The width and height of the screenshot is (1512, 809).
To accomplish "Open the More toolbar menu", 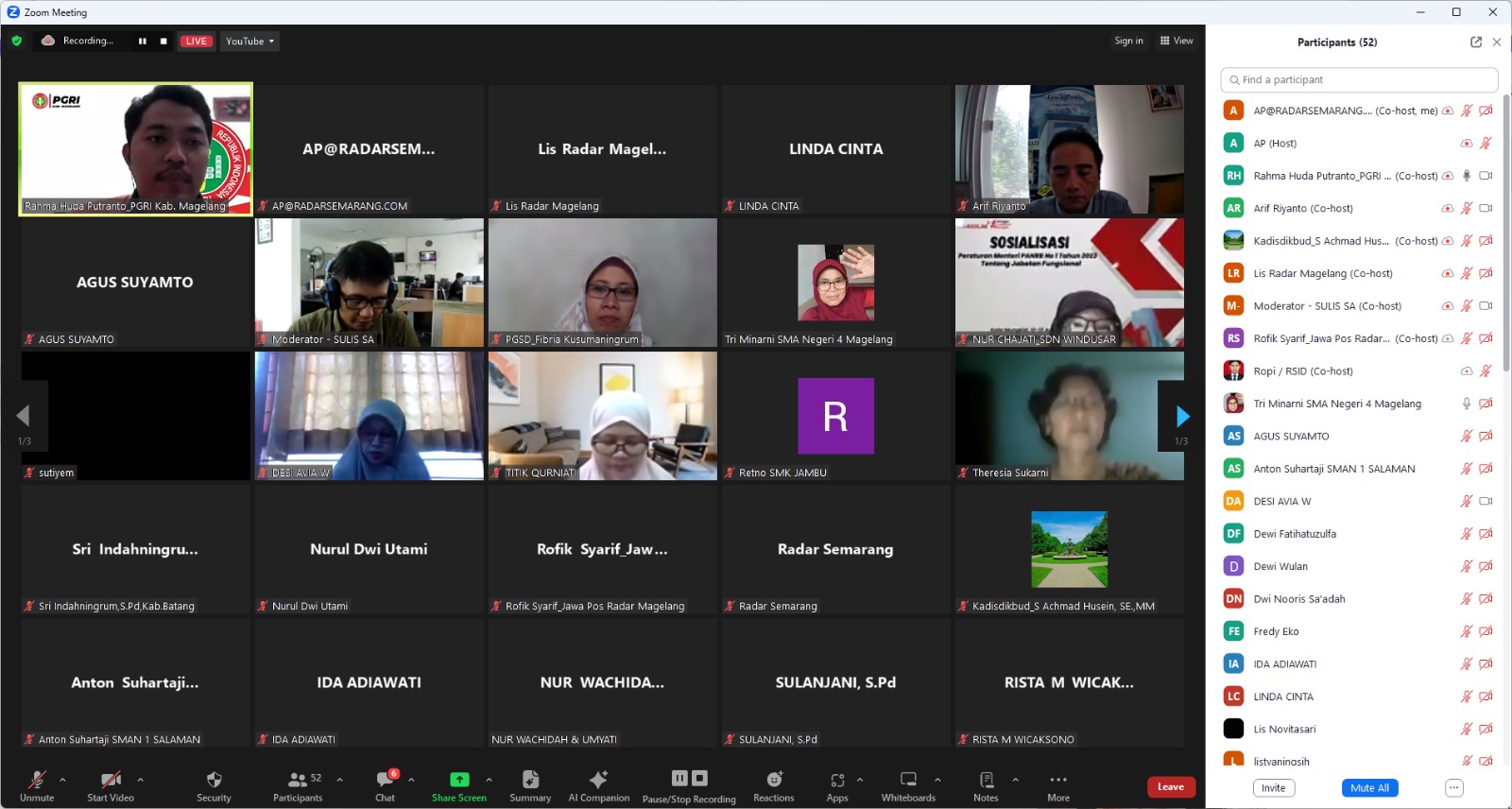I will (1058, 784).
